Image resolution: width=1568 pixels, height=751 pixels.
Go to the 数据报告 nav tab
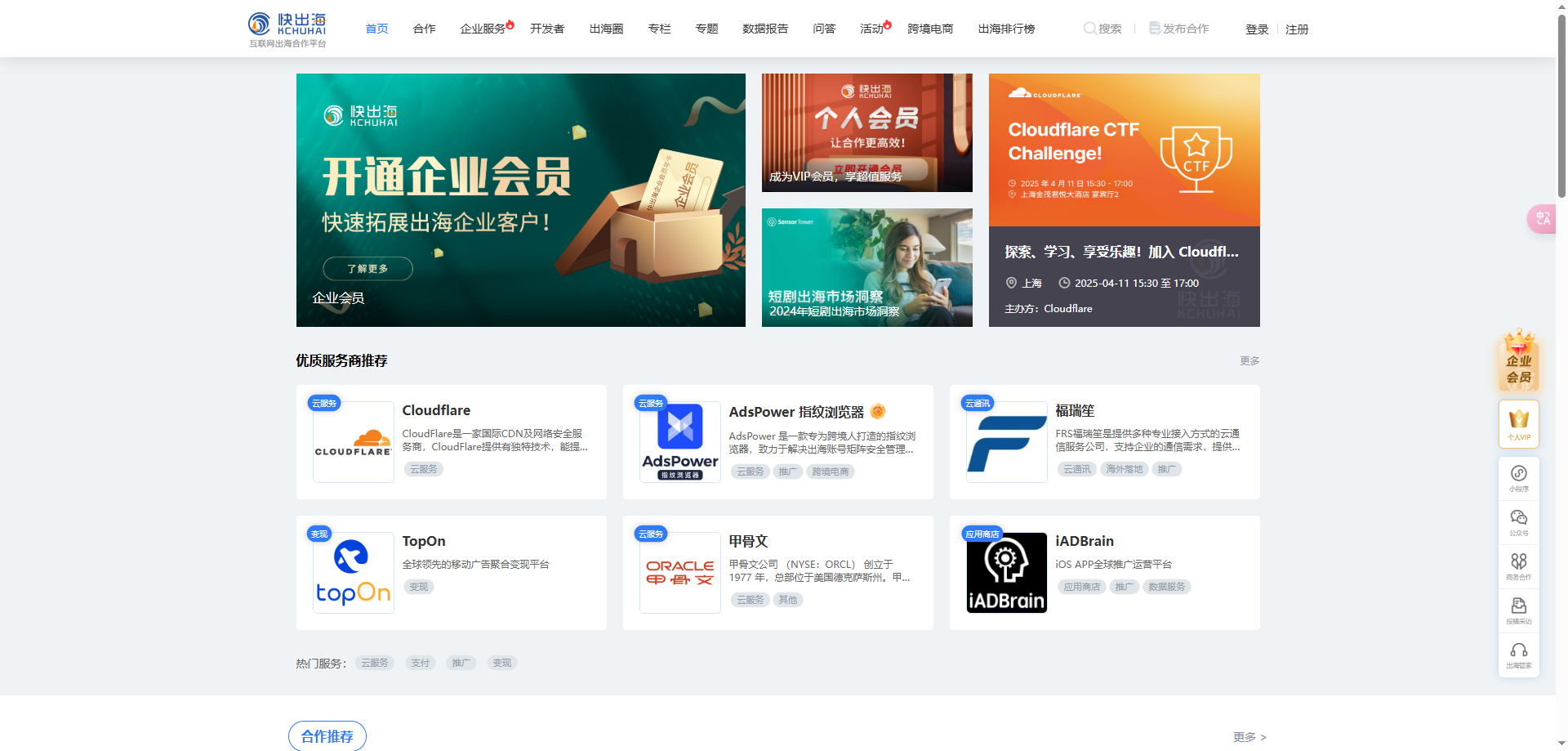(x=764, y=29)
